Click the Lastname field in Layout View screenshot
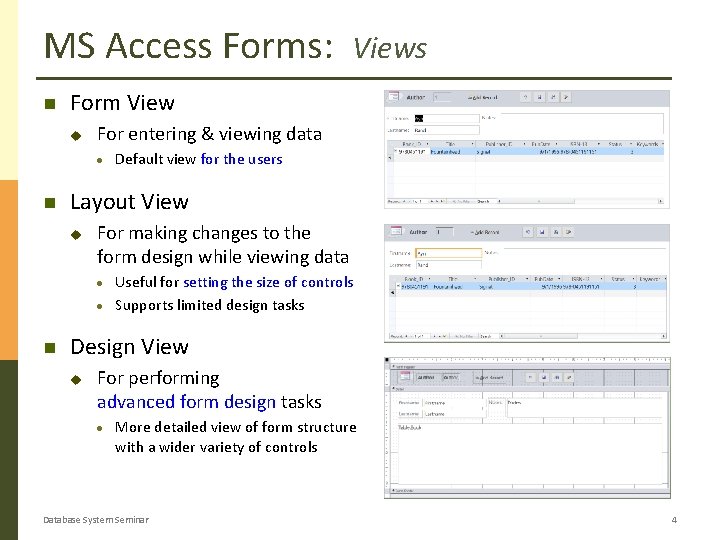The width and height of the screenshot is (720, 540). click(449, 265)
